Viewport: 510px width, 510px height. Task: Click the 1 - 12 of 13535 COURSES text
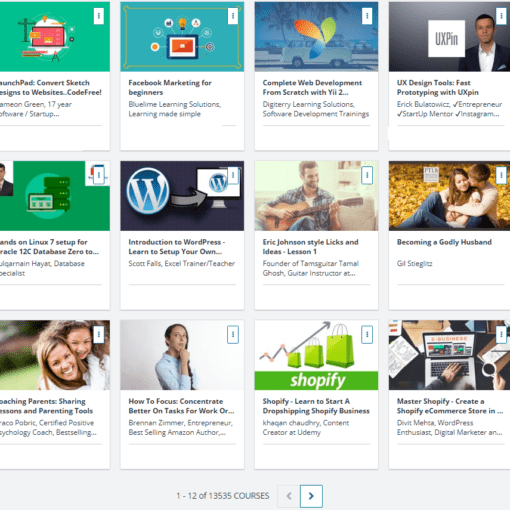click(x=223, y=496)
